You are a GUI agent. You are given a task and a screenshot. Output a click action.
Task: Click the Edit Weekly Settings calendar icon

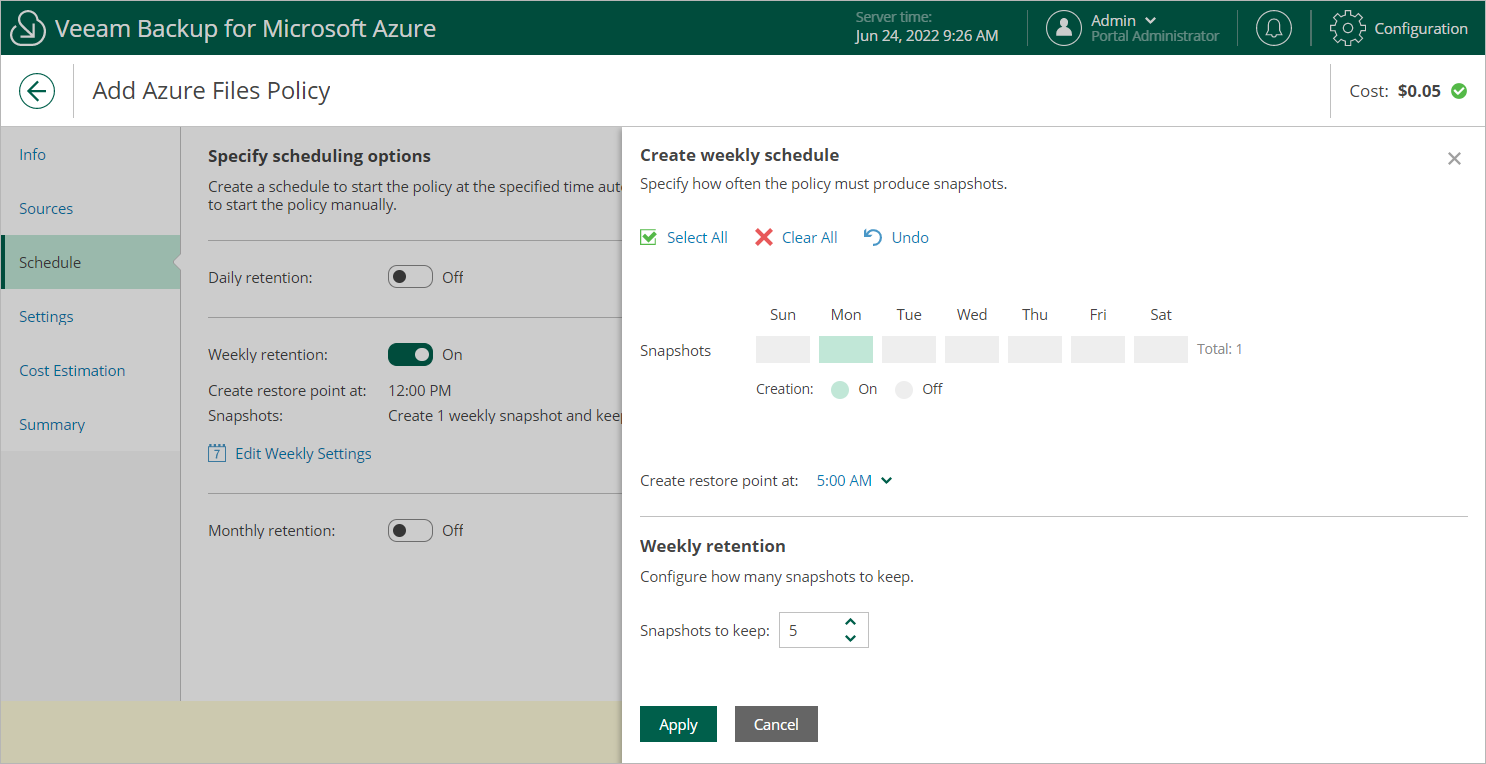(x=217, y=454)
